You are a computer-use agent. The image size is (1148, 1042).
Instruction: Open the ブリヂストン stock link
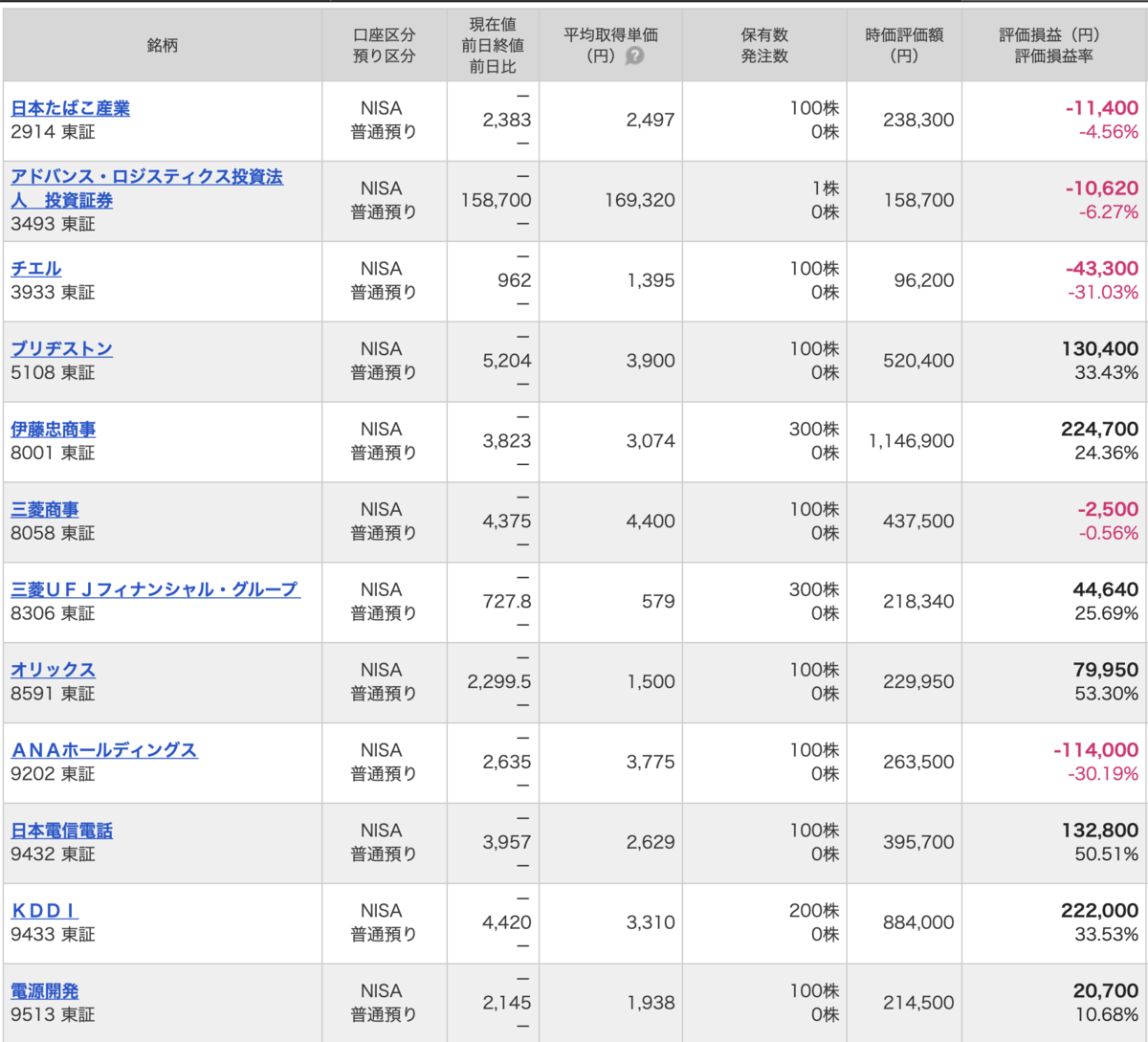point(61,349)
